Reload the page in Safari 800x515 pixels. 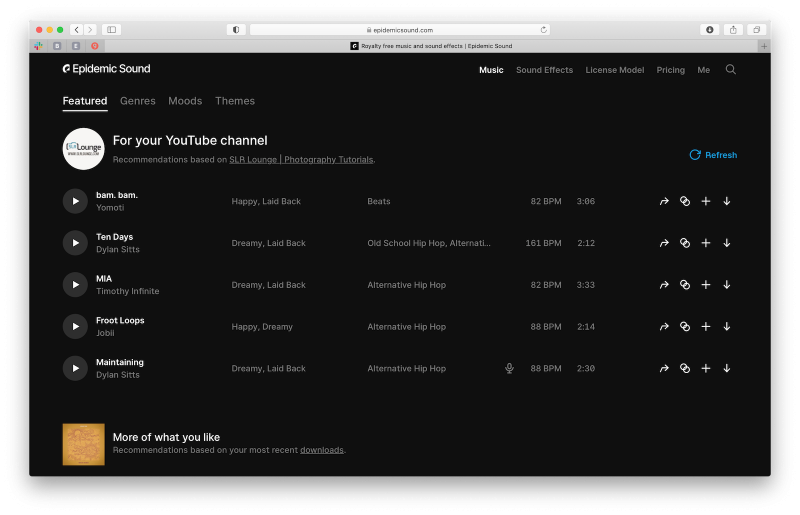543,30
